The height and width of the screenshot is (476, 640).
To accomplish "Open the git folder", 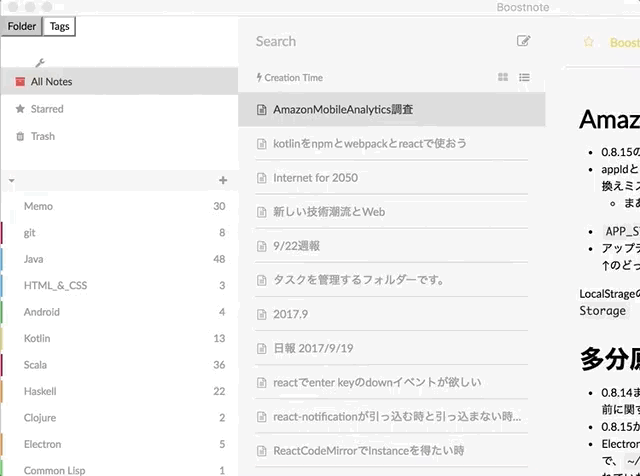I will [x=119, y=233].
